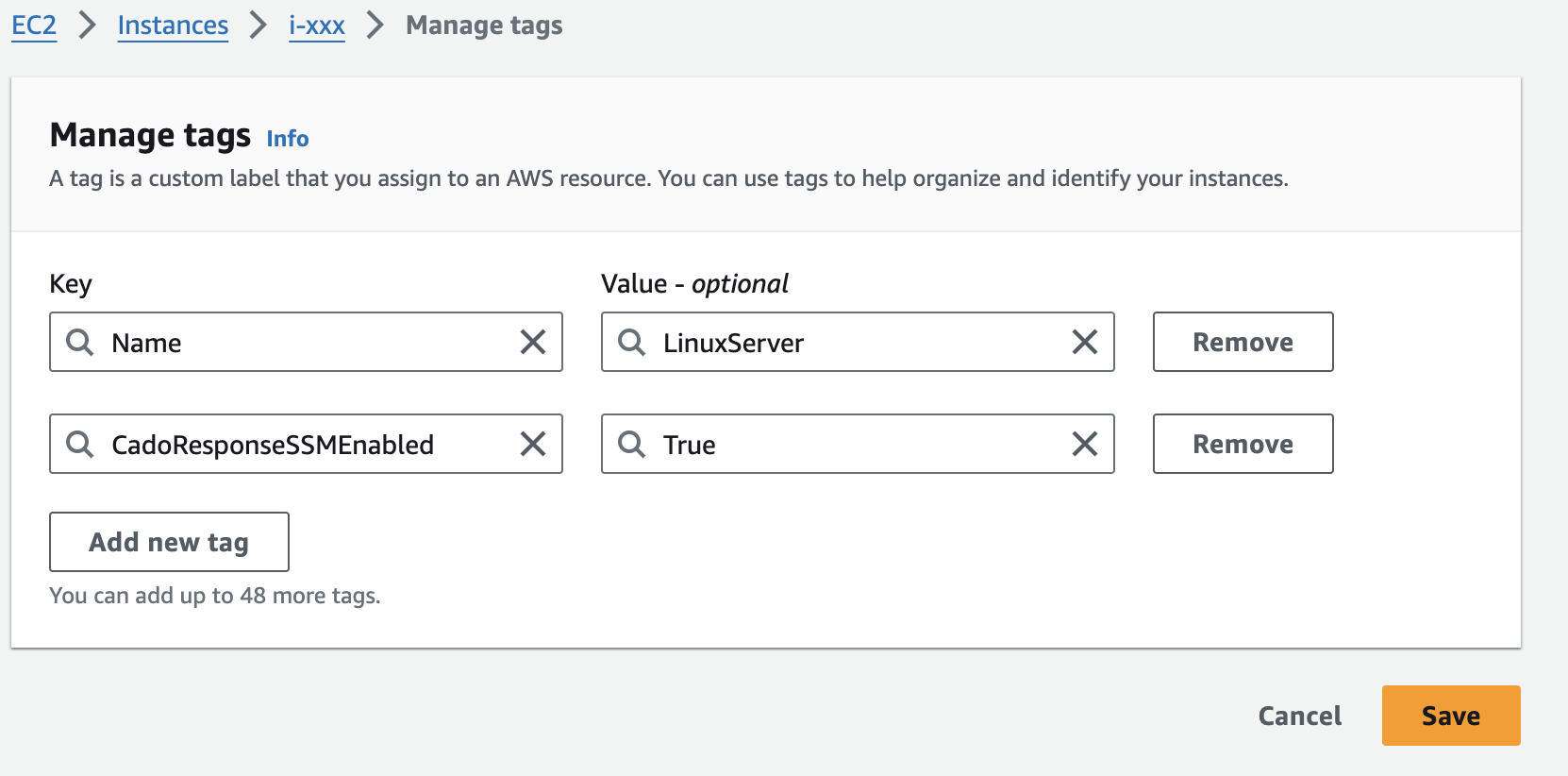Screen dimensions: 1568x776
Task: Edit the LinuxServer value input
Action: 858,342
